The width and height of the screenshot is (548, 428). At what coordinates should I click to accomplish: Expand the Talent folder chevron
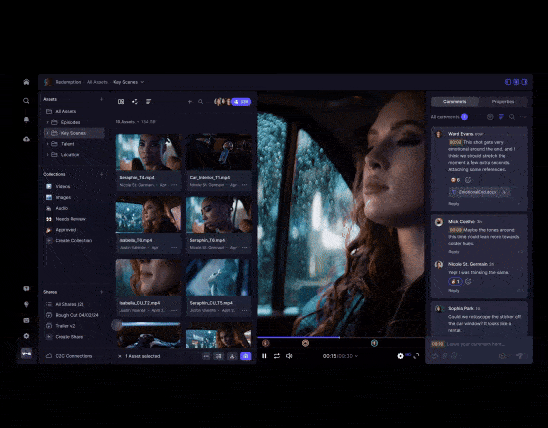tap(48, 144)
